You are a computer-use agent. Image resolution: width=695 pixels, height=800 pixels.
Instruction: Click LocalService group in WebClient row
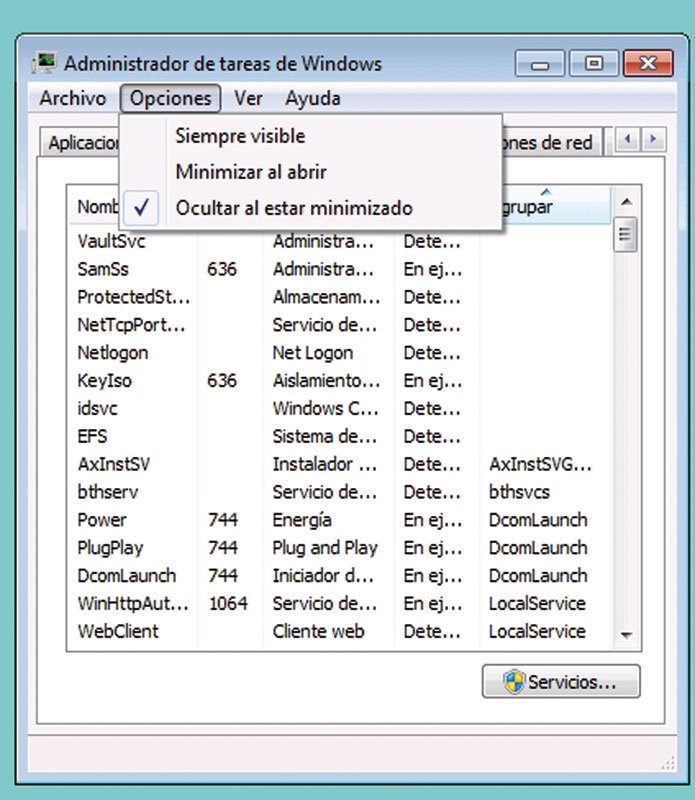point(537,632)
